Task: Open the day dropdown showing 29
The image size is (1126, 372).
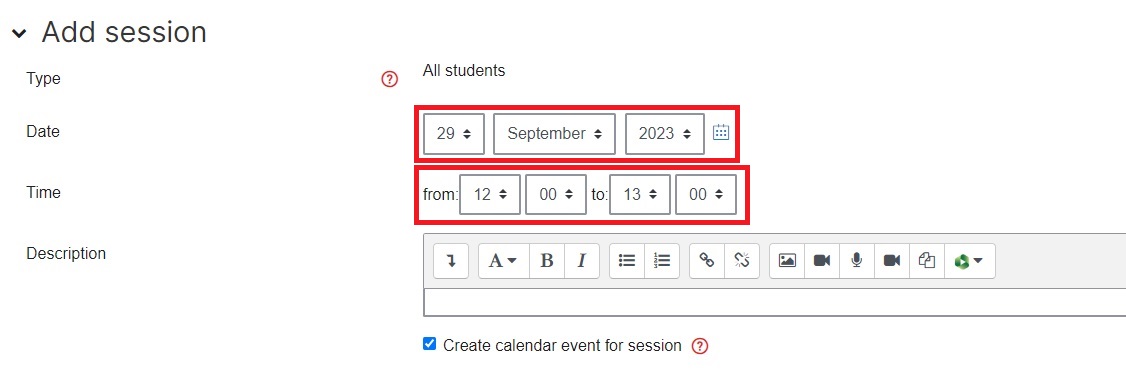Action: [x=454, y=134]
